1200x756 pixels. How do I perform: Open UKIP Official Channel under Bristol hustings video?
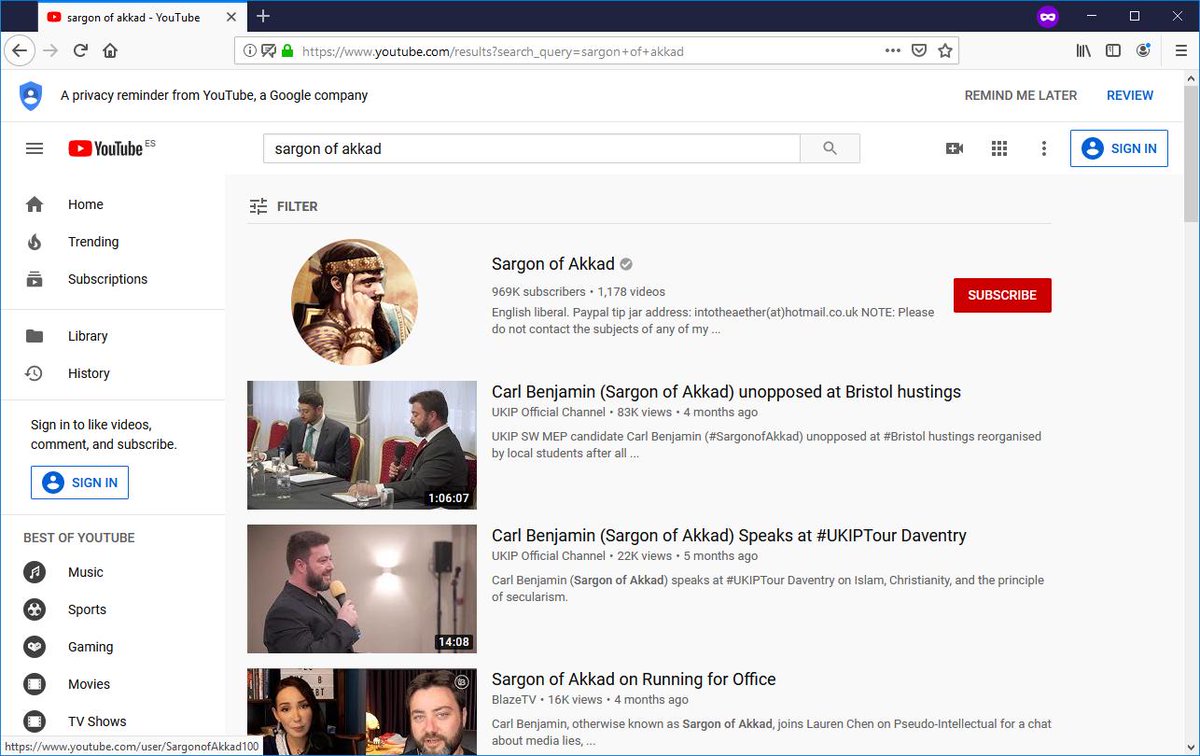[x=549, y=412]
